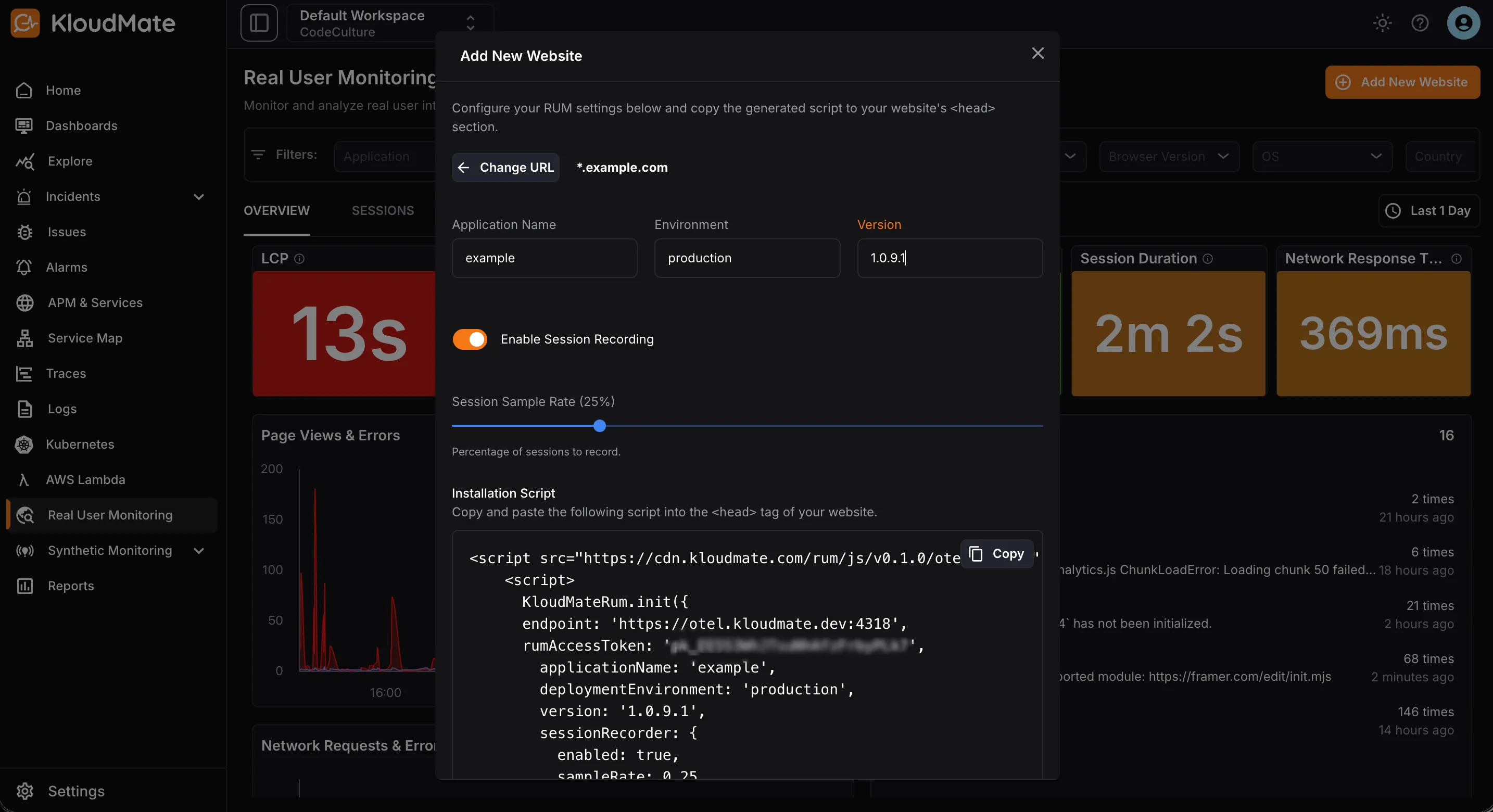Click the Session Duration info icon
Viewport: 1493px width, 812px height.
click(x=1208, y=259)
